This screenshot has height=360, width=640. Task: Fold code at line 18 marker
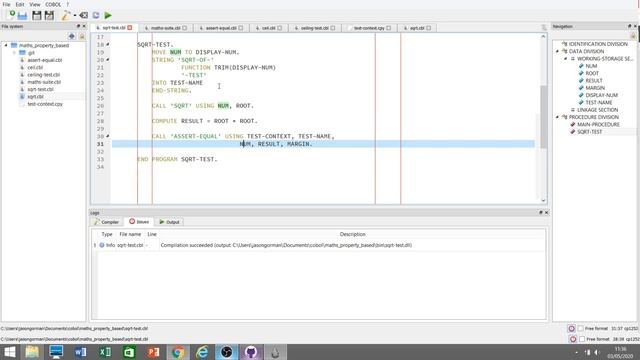[x=108, y=44]
